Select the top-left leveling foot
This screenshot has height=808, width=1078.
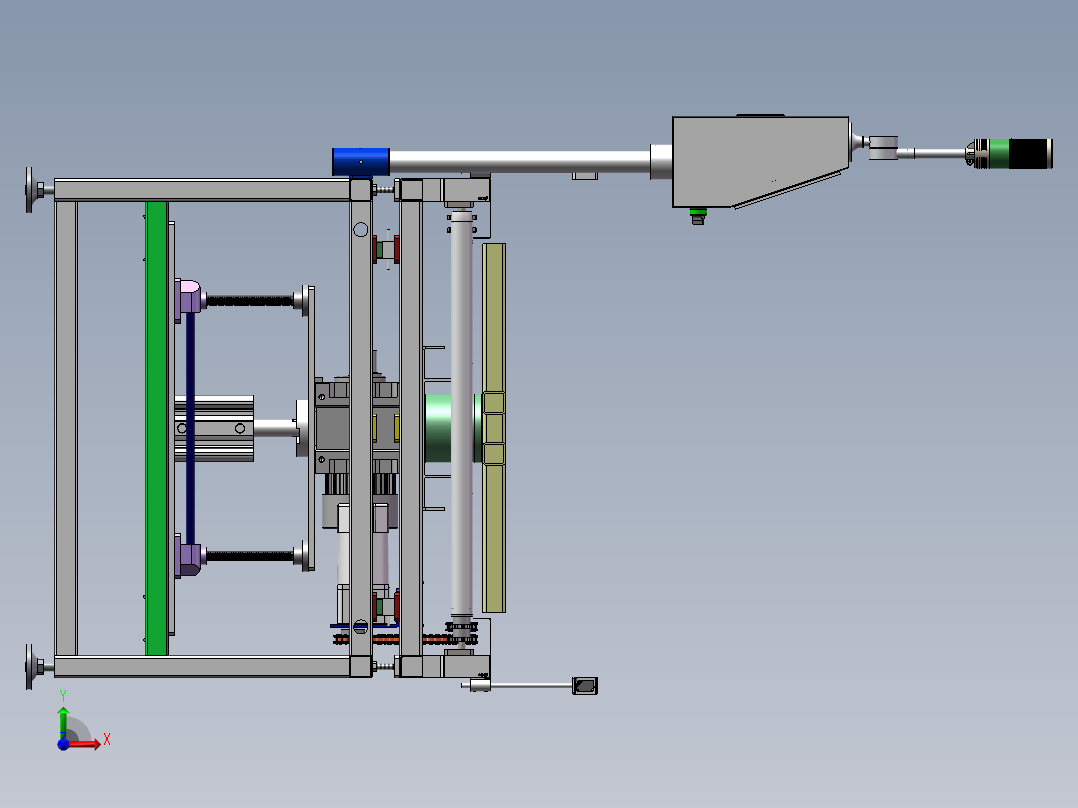pos(38,190)
